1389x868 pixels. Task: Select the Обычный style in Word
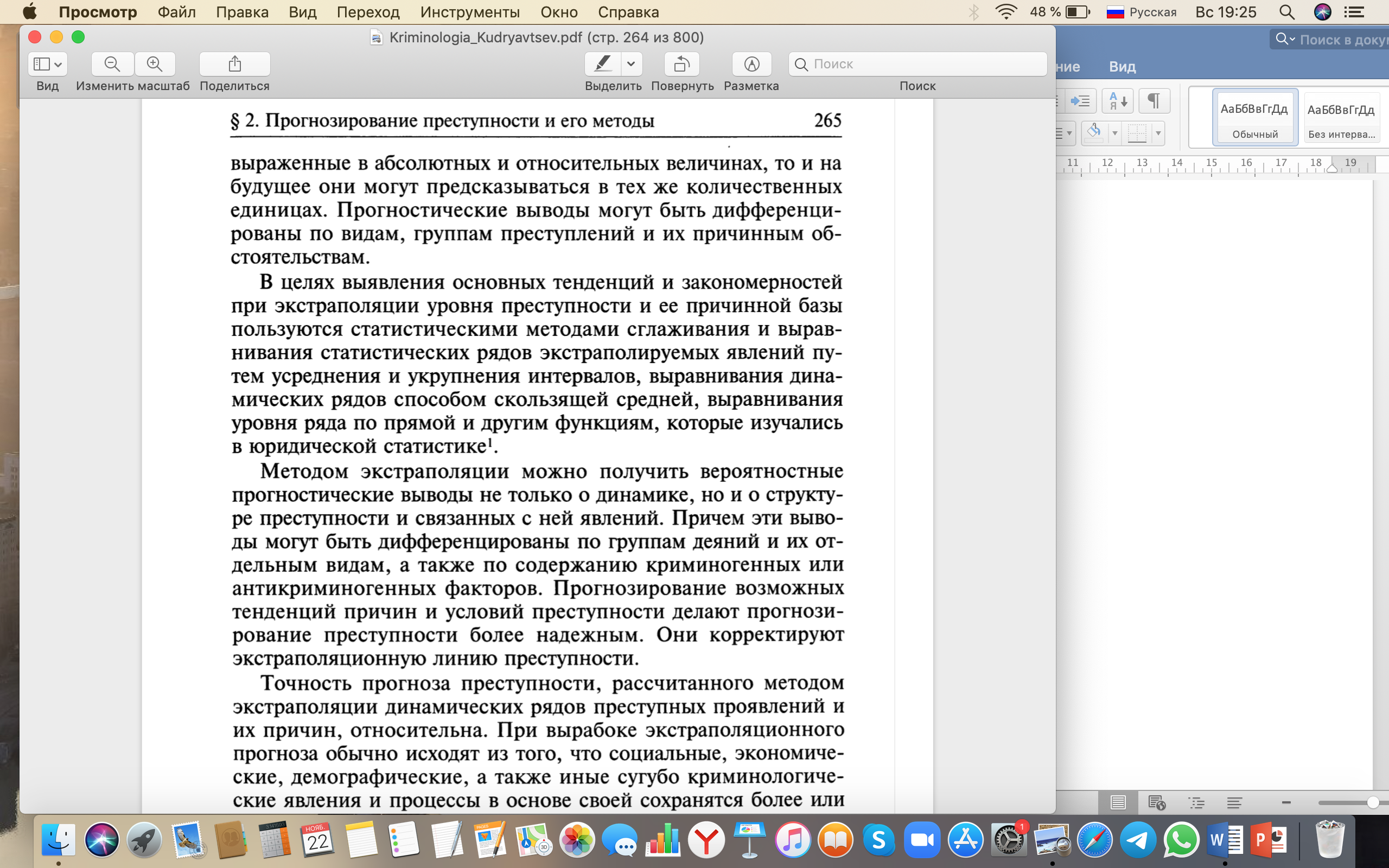[1254, 117]
